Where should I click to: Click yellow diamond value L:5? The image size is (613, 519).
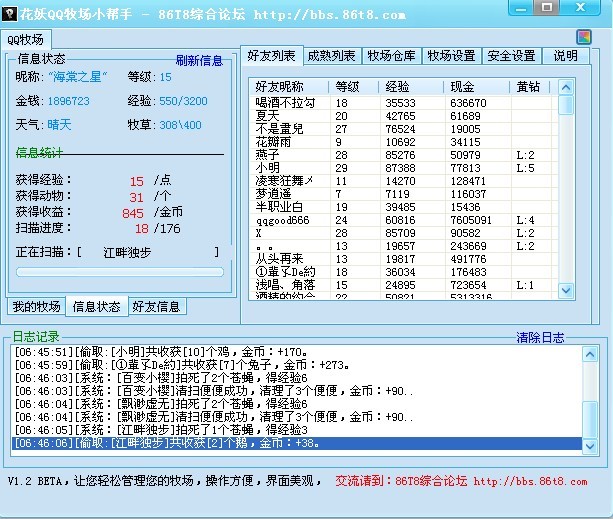click(x=525, y=168)
